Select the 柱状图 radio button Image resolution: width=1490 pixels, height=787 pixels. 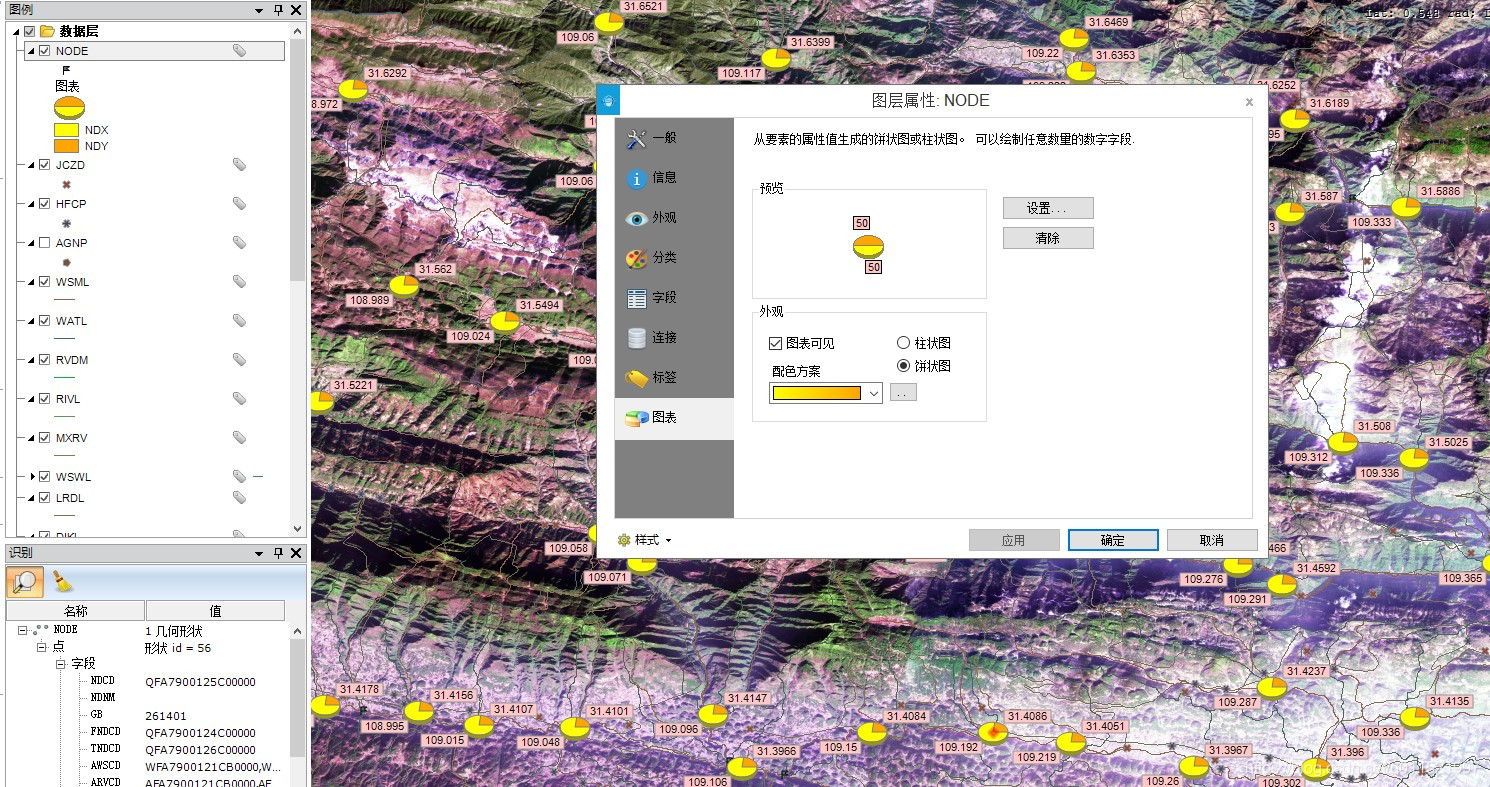tap(905, 342)
